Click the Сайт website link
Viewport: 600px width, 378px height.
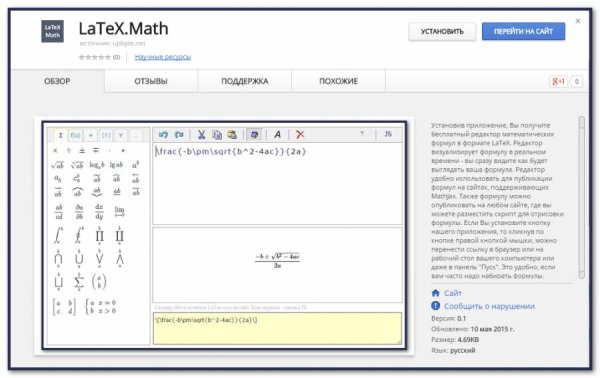point(453,293)
